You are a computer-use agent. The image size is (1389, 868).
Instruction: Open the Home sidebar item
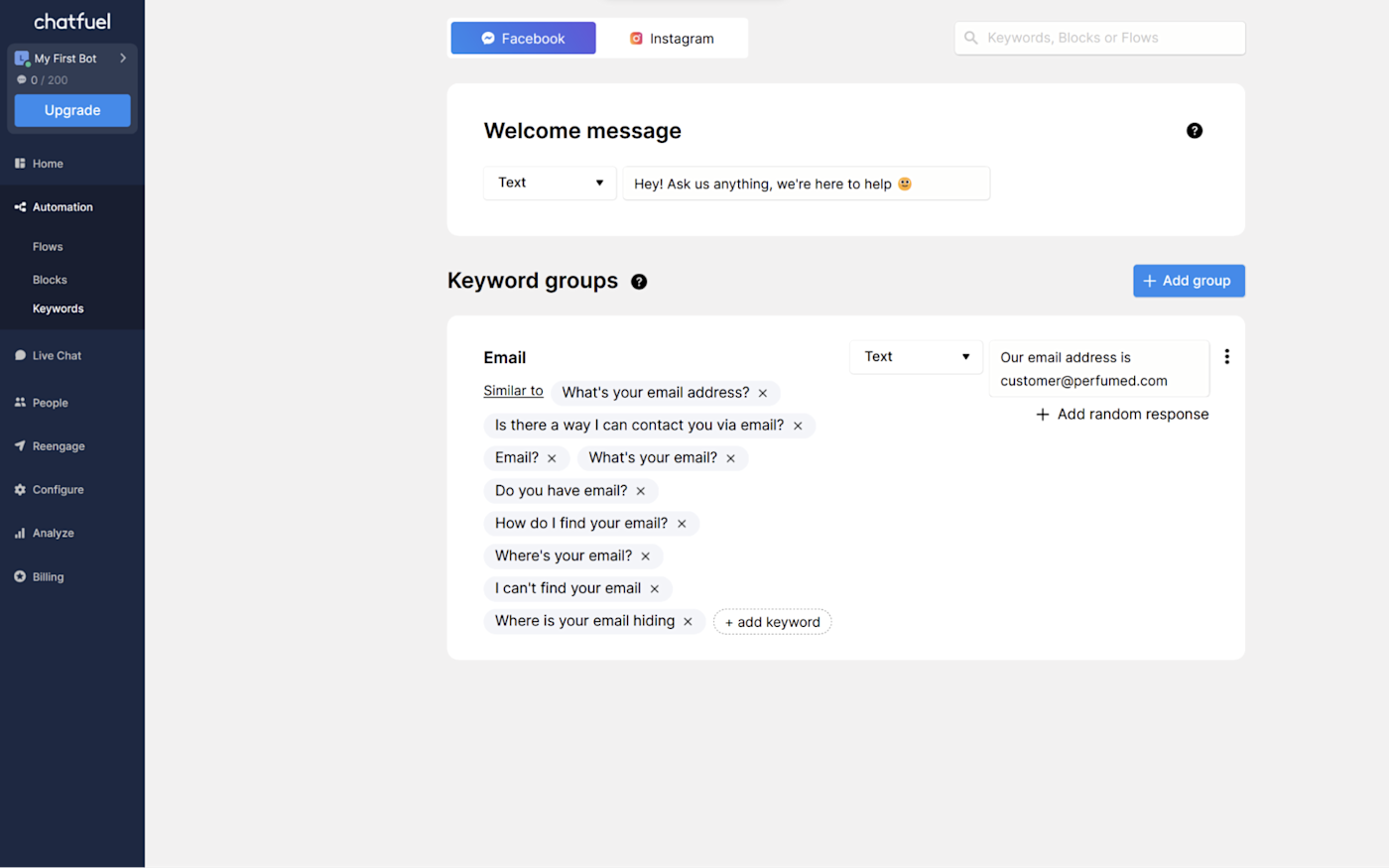[x=47, y=164]
